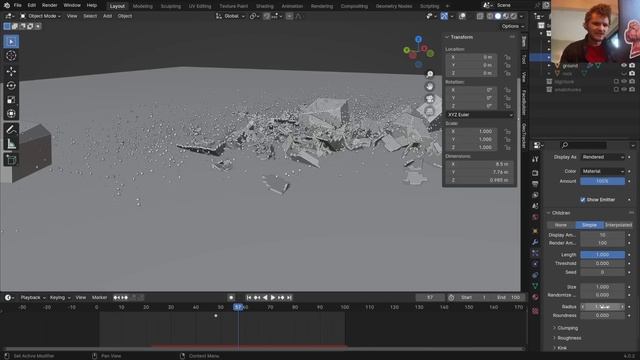The width and height of the screenshot is (640, 360).
Task: Open the Global transform orientation dropdown
Action: pos(231,16)
